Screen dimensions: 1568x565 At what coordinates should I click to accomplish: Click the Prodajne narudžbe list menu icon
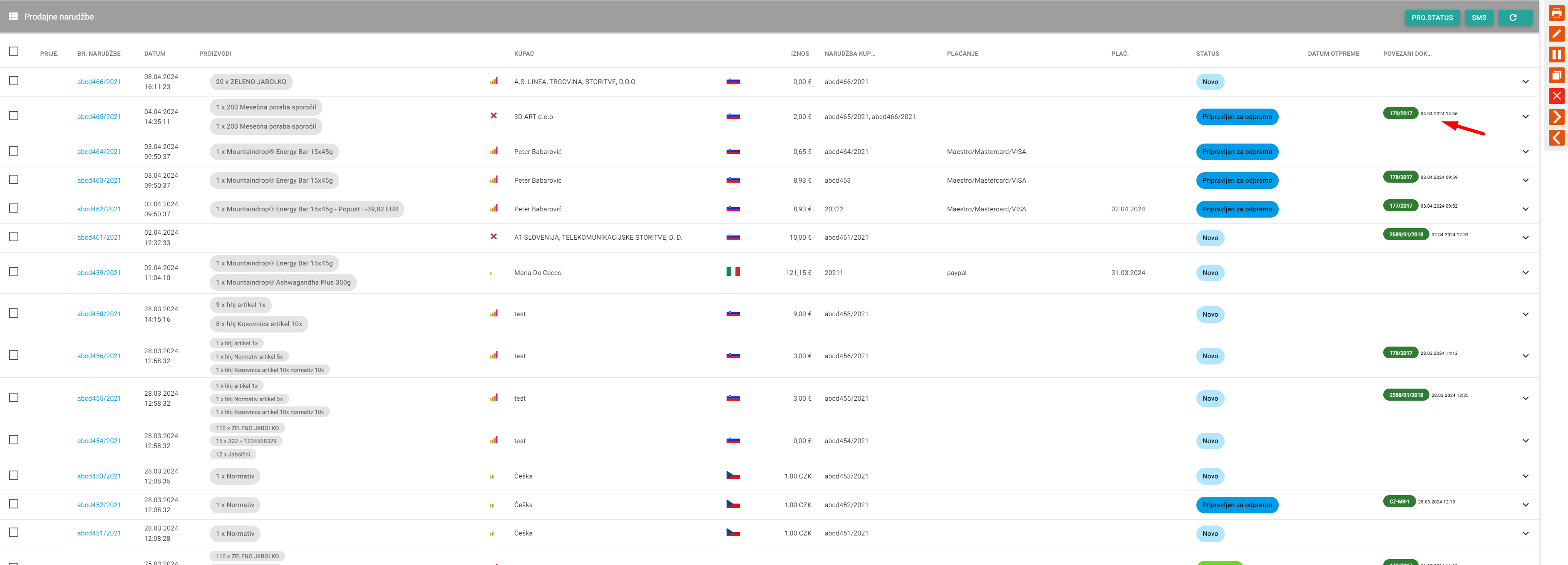13,17
